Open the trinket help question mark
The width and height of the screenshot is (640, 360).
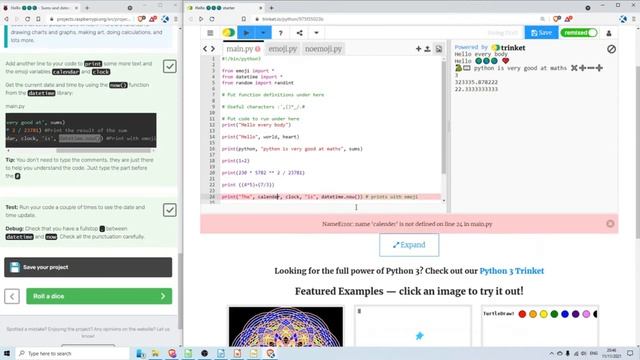click(281, 33)
